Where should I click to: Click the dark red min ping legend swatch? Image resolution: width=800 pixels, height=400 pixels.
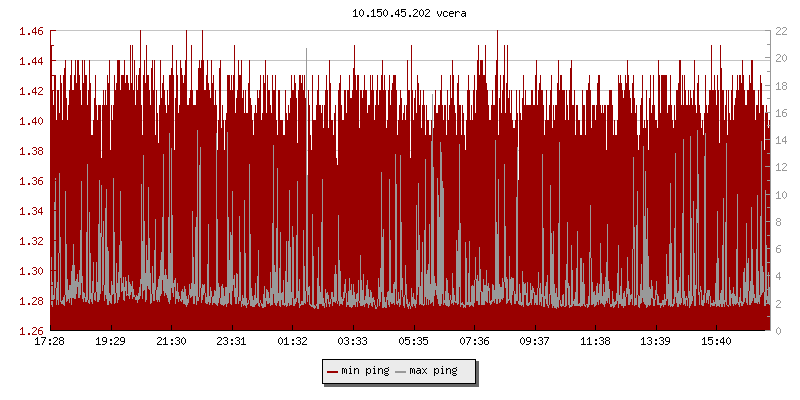(x=332, y=372)
